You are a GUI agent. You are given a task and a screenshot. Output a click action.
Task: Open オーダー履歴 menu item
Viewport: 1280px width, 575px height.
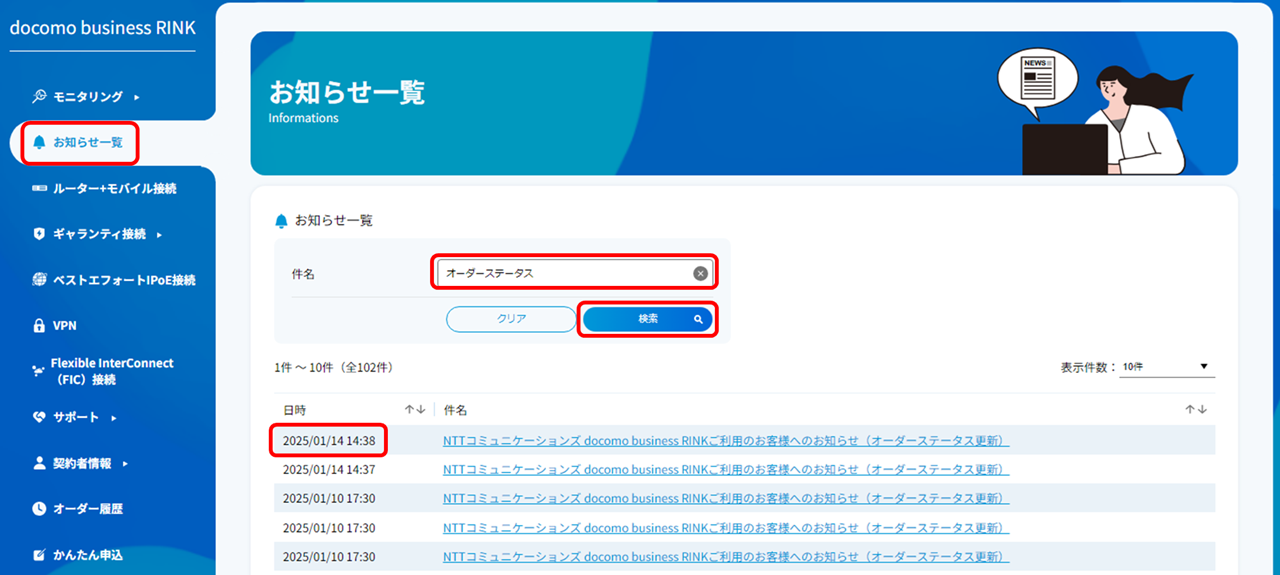(x=88, y=509)
